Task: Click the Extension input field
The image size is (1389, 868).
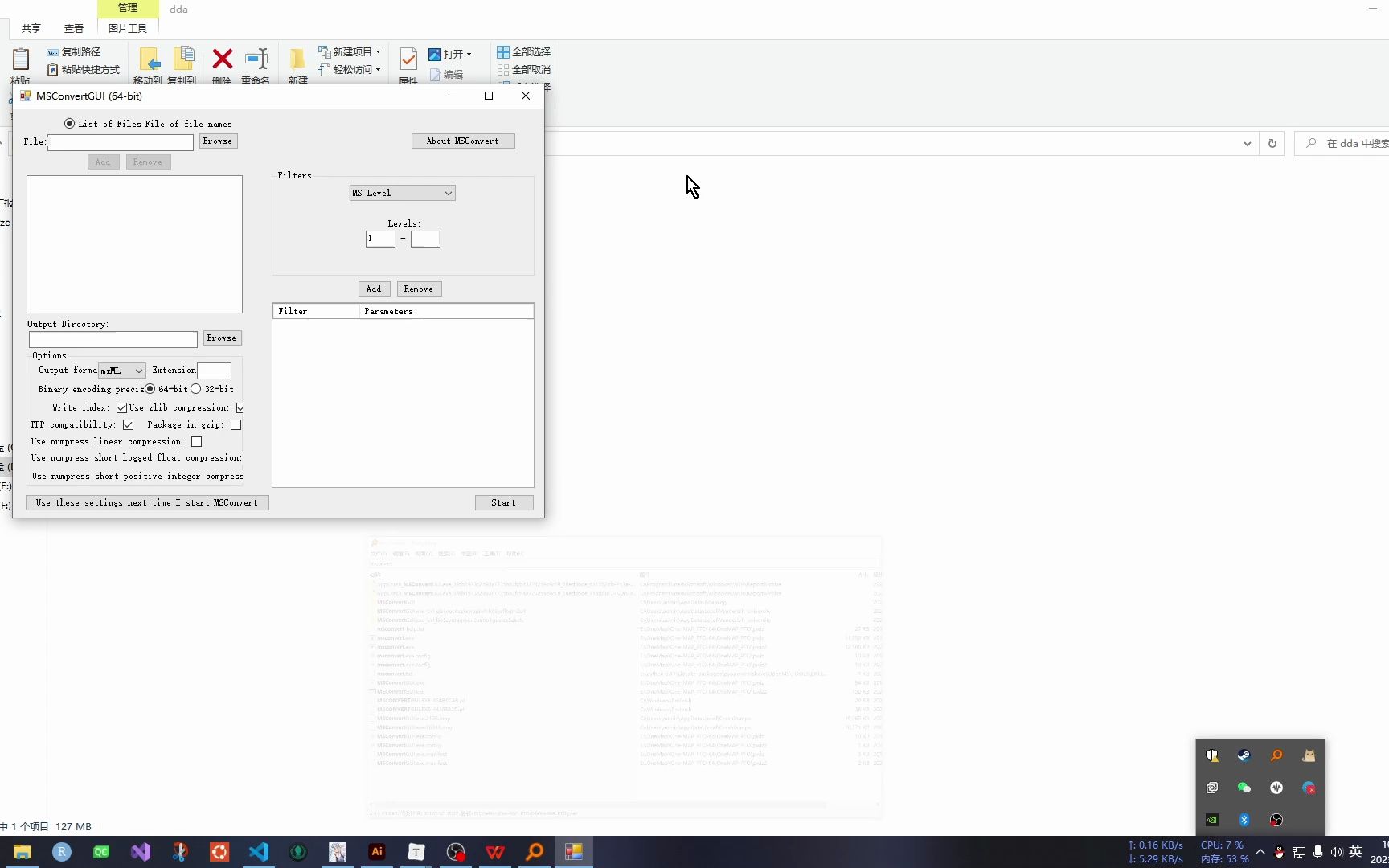Action: click(214, 371)
